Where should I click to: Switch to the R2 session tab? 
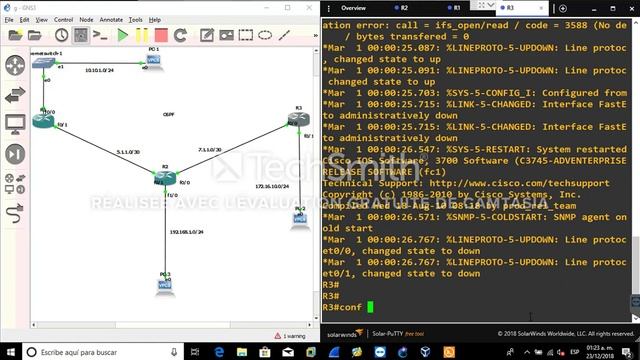(402, 8)
